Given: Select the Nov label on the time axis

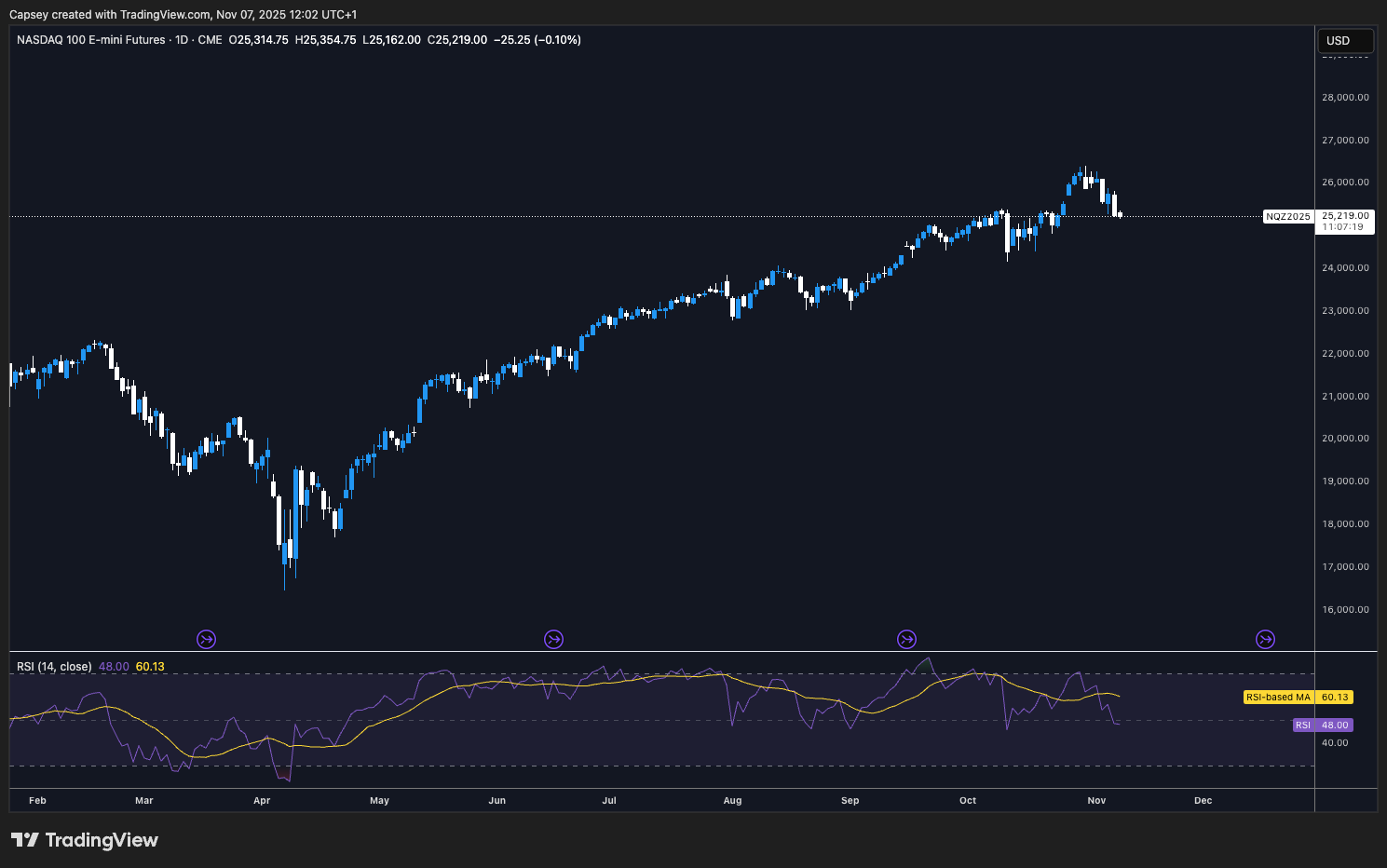Looking at the screenshot, I should pos(1095,800).
